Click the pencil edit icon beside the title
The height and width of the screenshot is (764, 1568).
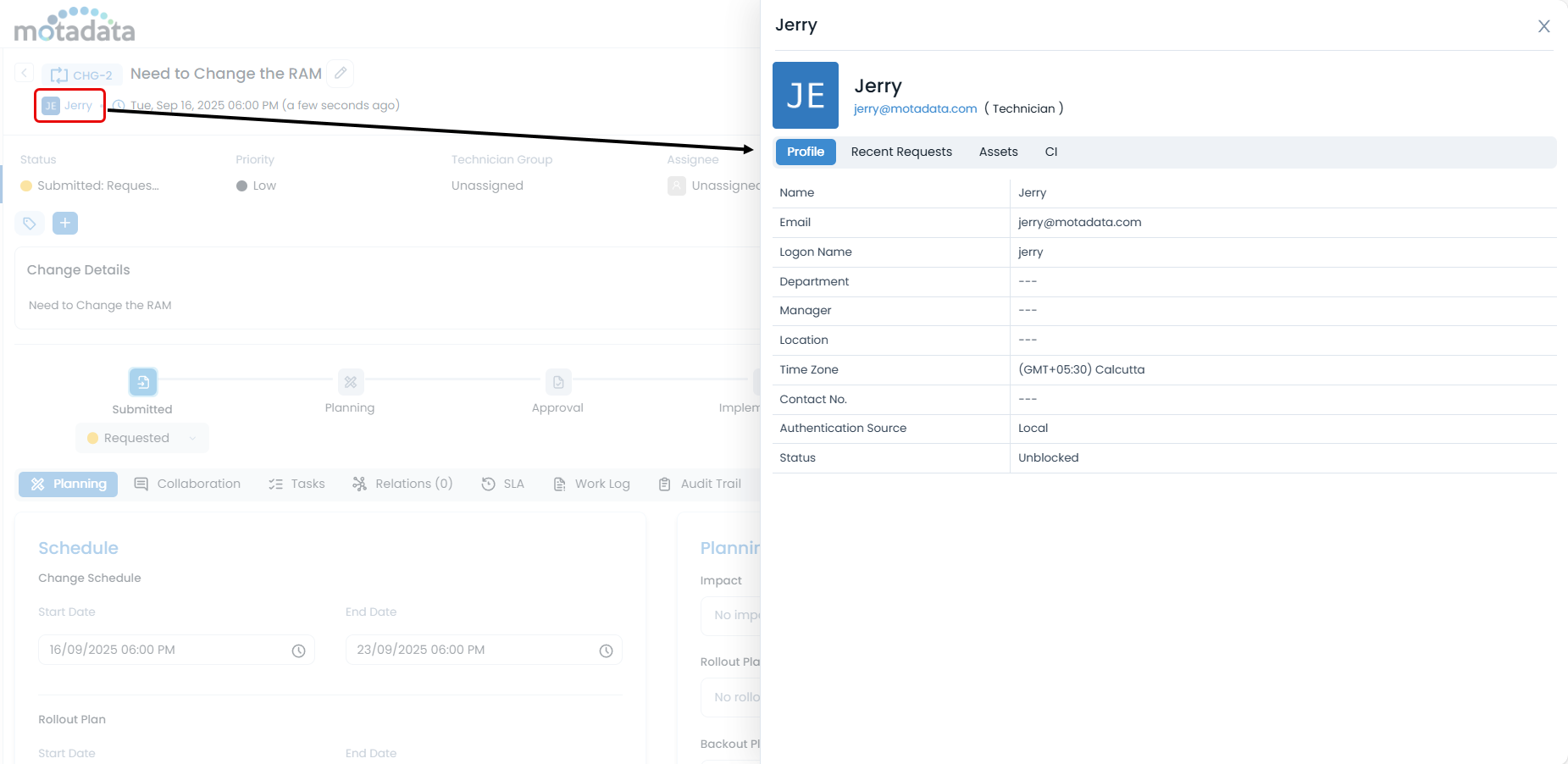pos(341,74)
